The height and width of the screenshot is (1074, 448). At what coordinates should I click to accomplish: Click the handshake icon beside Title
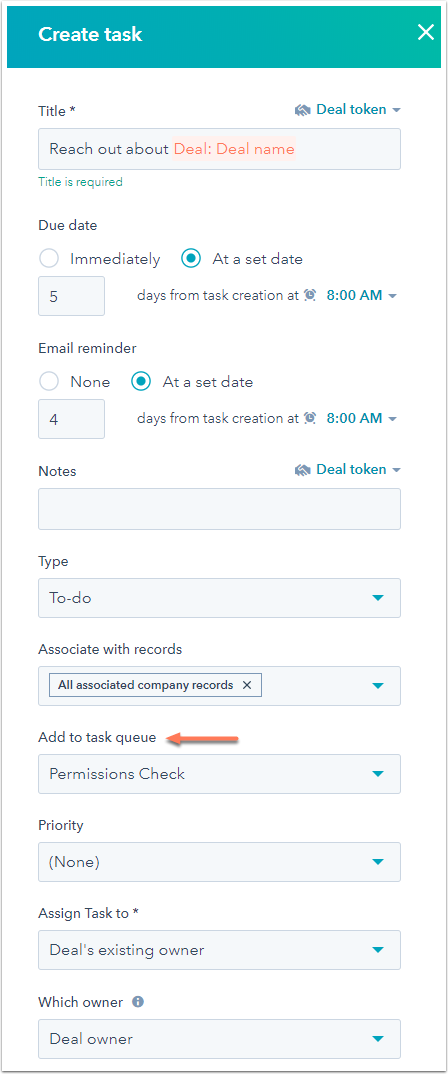(x=303, y=110)
